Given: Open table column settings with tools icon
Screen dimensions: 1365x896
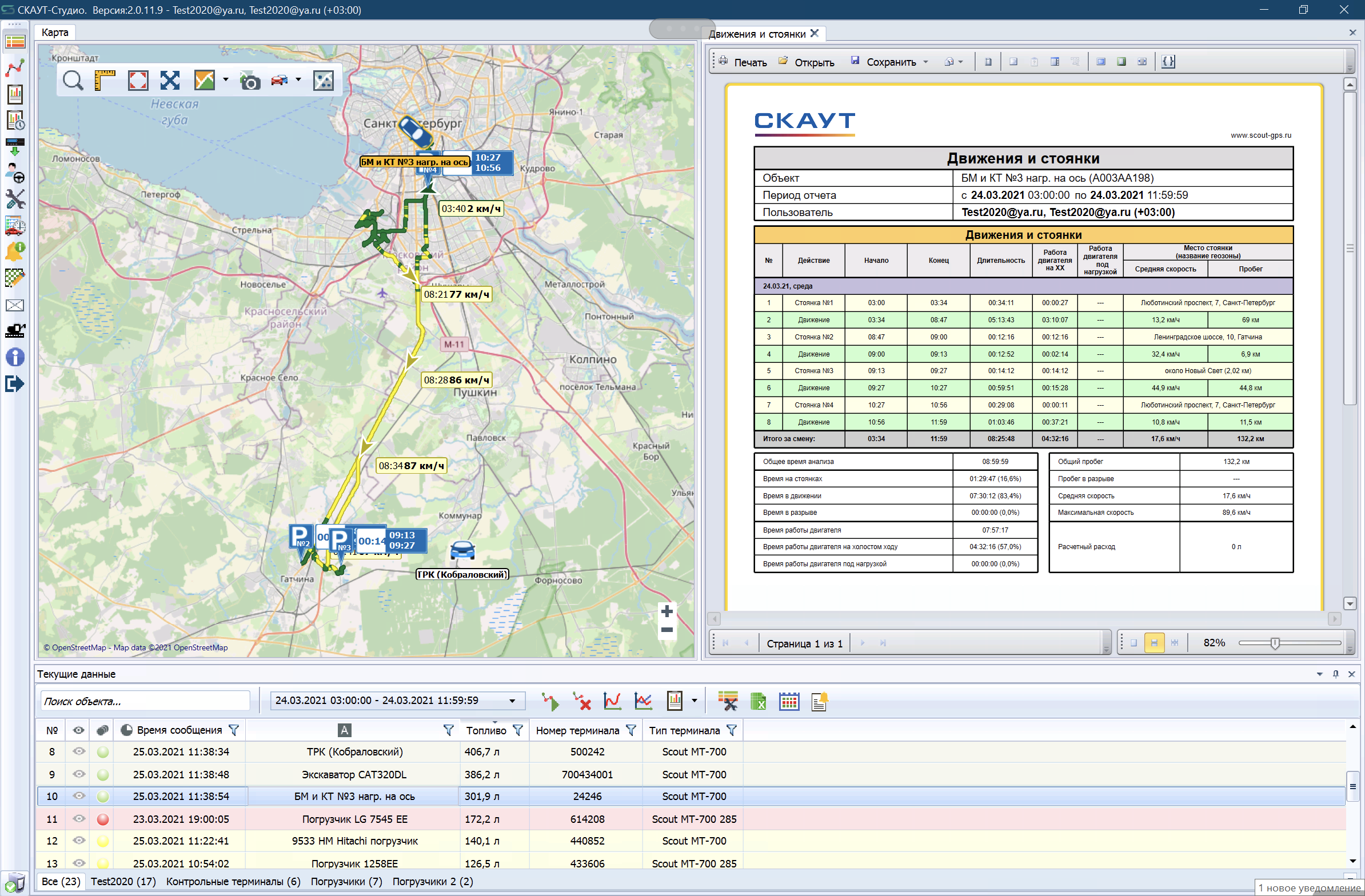Looking at the screenshot, I should click(728, 701).
